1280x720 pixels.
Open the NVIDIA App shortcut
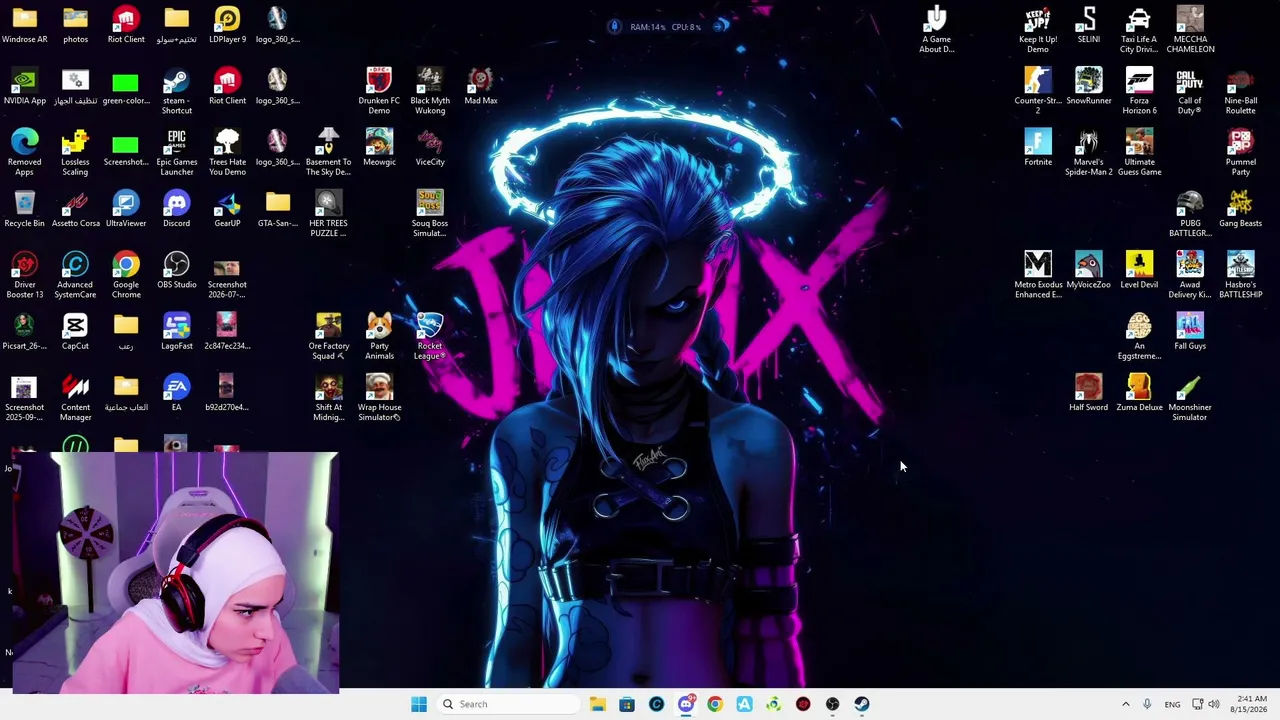tap(25, 87)
